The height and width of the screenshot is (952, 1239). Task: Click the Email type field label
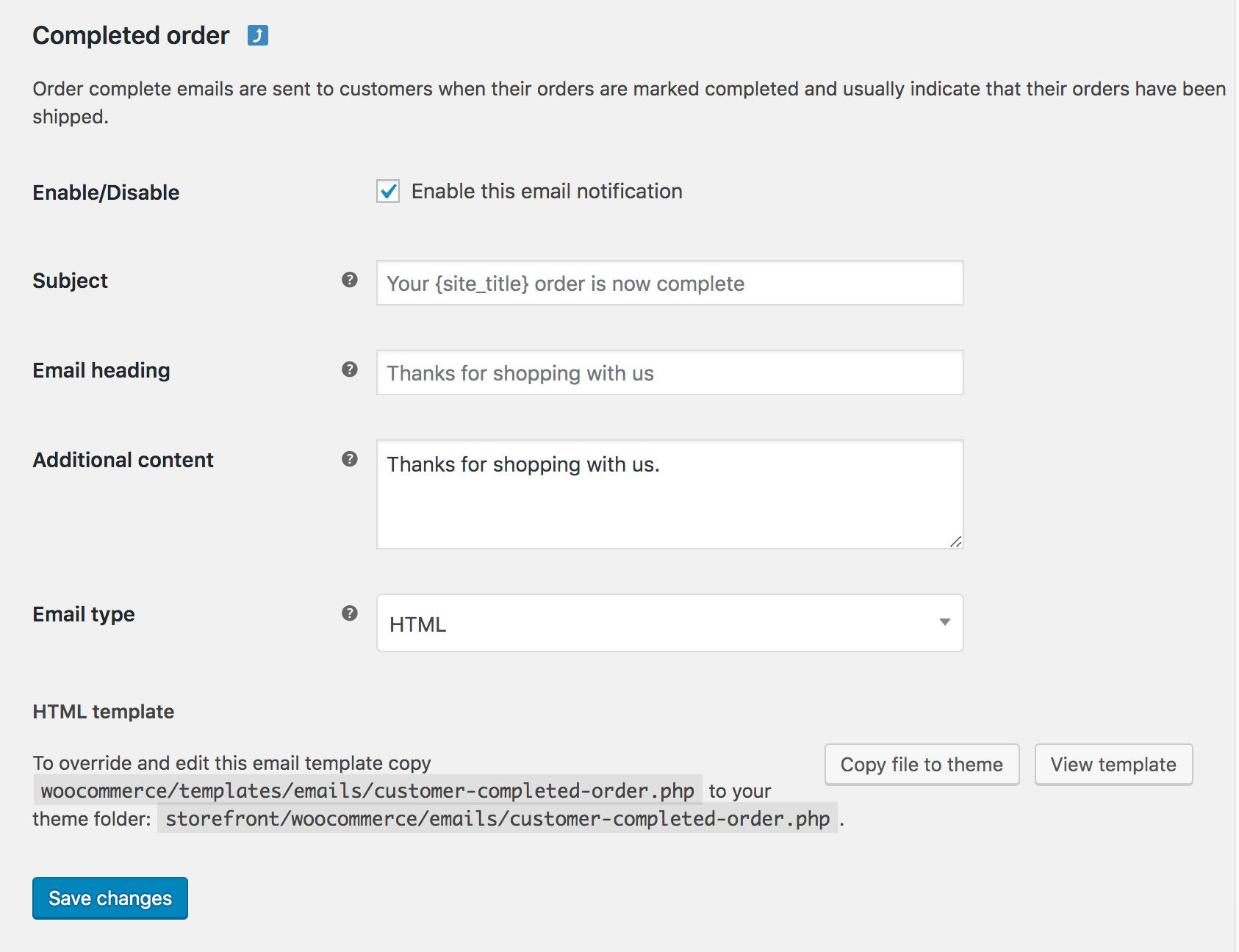(x=84, y=614)
